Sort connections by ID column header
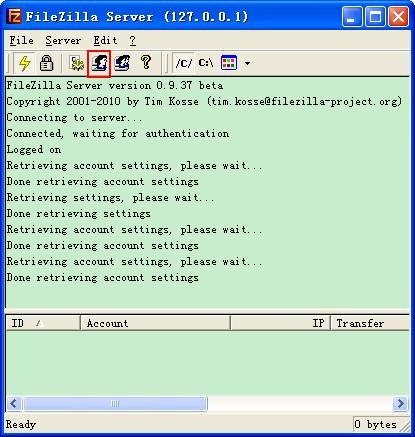Screen dimensions: 415x437 click(43, 323)
